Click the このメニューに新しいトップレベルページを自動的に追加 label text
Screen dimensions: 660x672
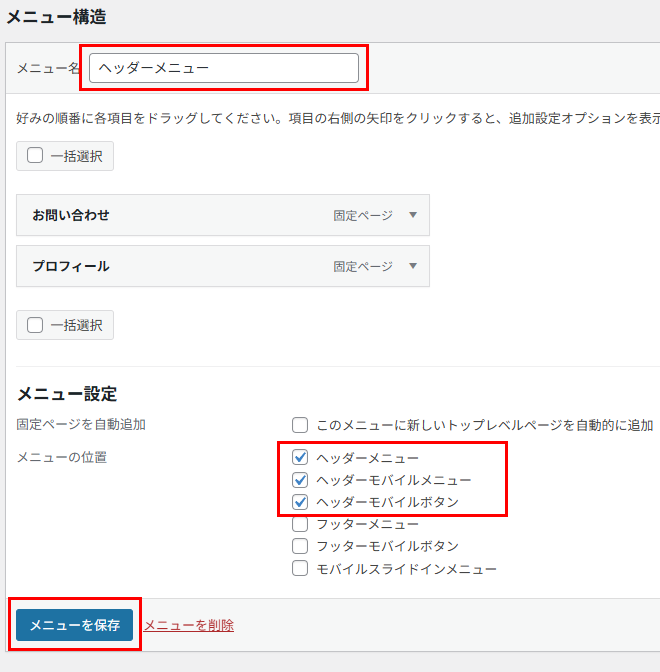pyautogui.click(x=484, y=425)
